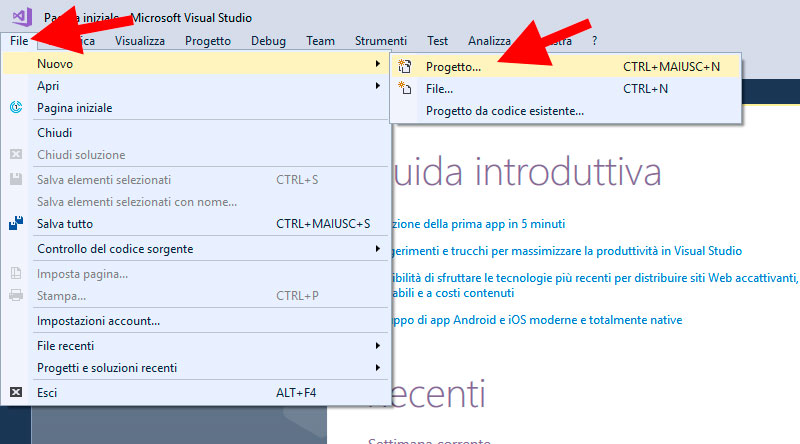Image resolution: width=800 pixels, height=444 pixels.
Task: Open the Test menu
Action: click(x=437, y=41)
